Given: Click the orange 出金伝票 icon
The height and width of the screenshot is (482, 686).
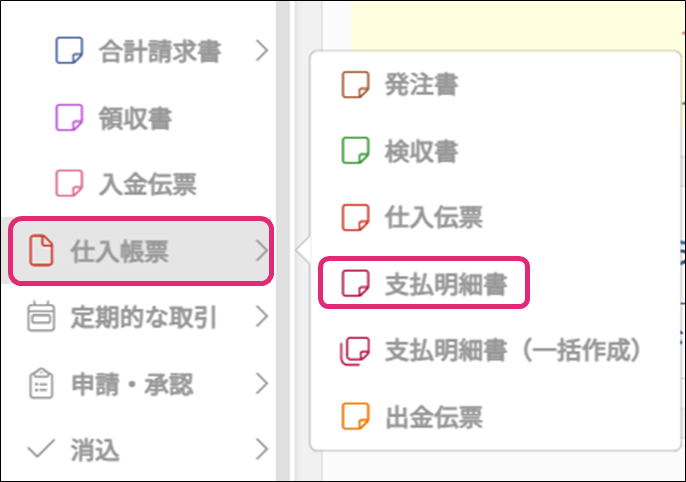Looking at the screenshot, I should (355, 417).
